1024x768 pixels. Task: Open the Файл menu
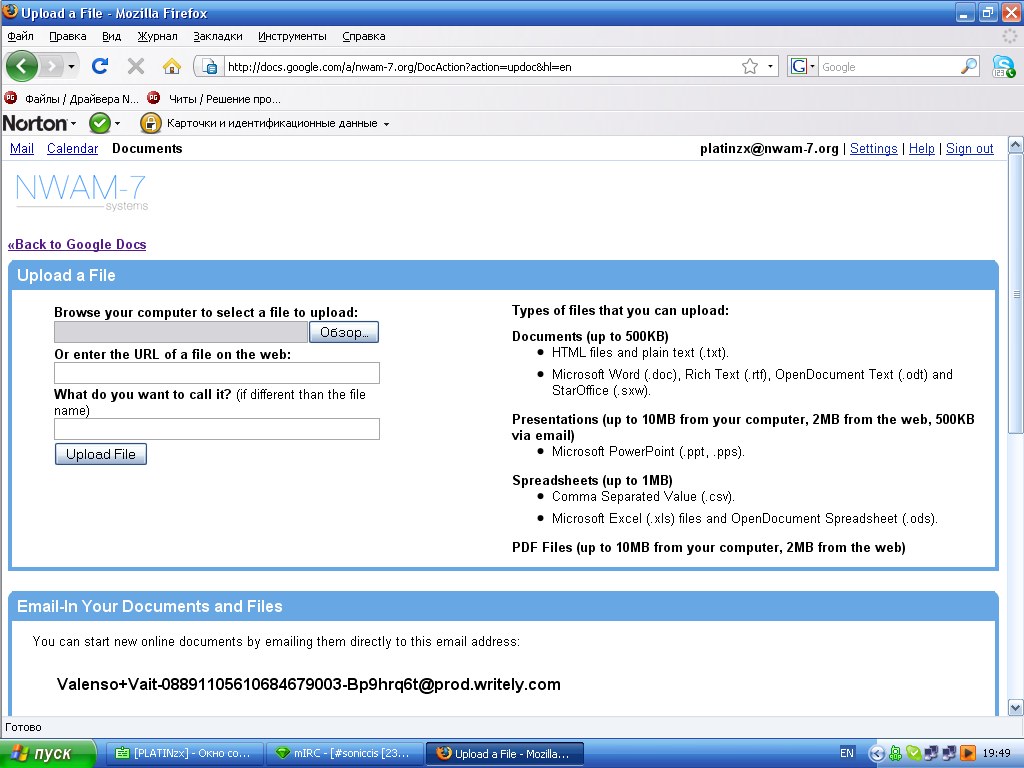click(x=20, y=37)
